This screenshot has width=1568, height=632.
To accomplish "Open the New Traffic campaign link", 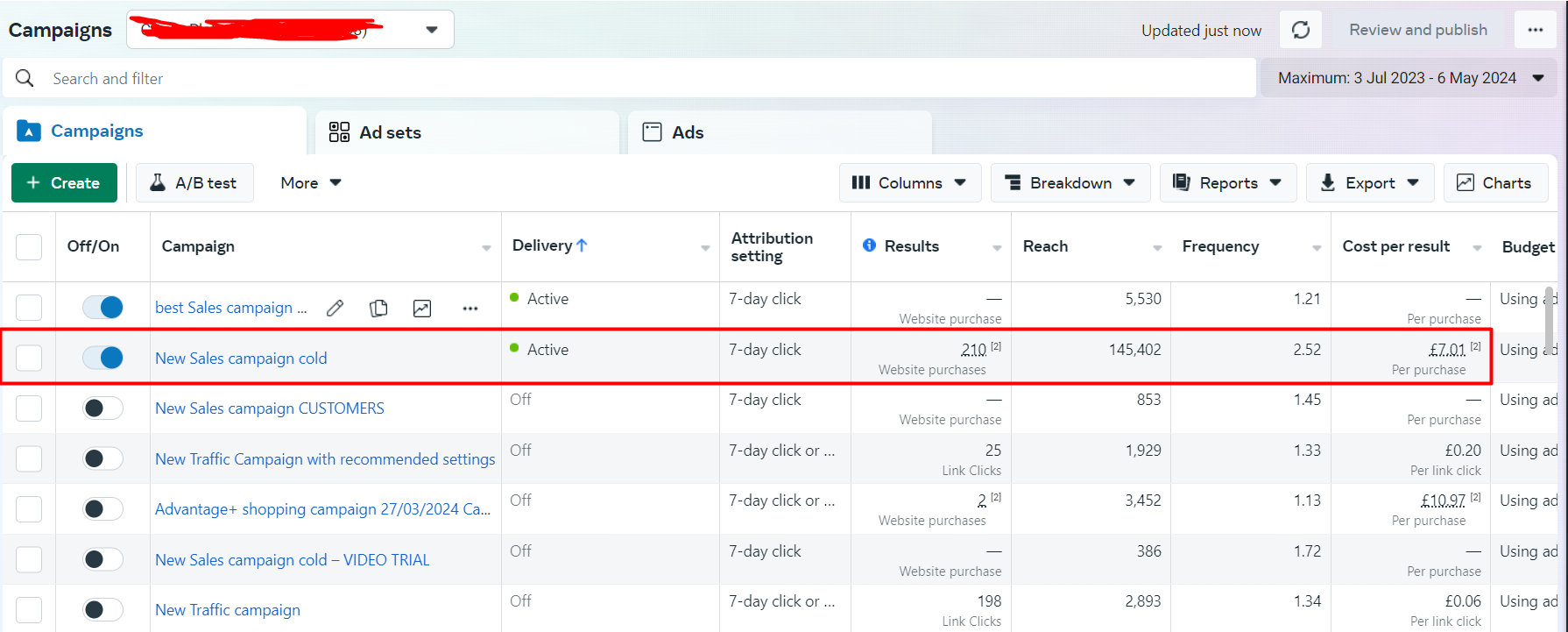I will point(228,610).
